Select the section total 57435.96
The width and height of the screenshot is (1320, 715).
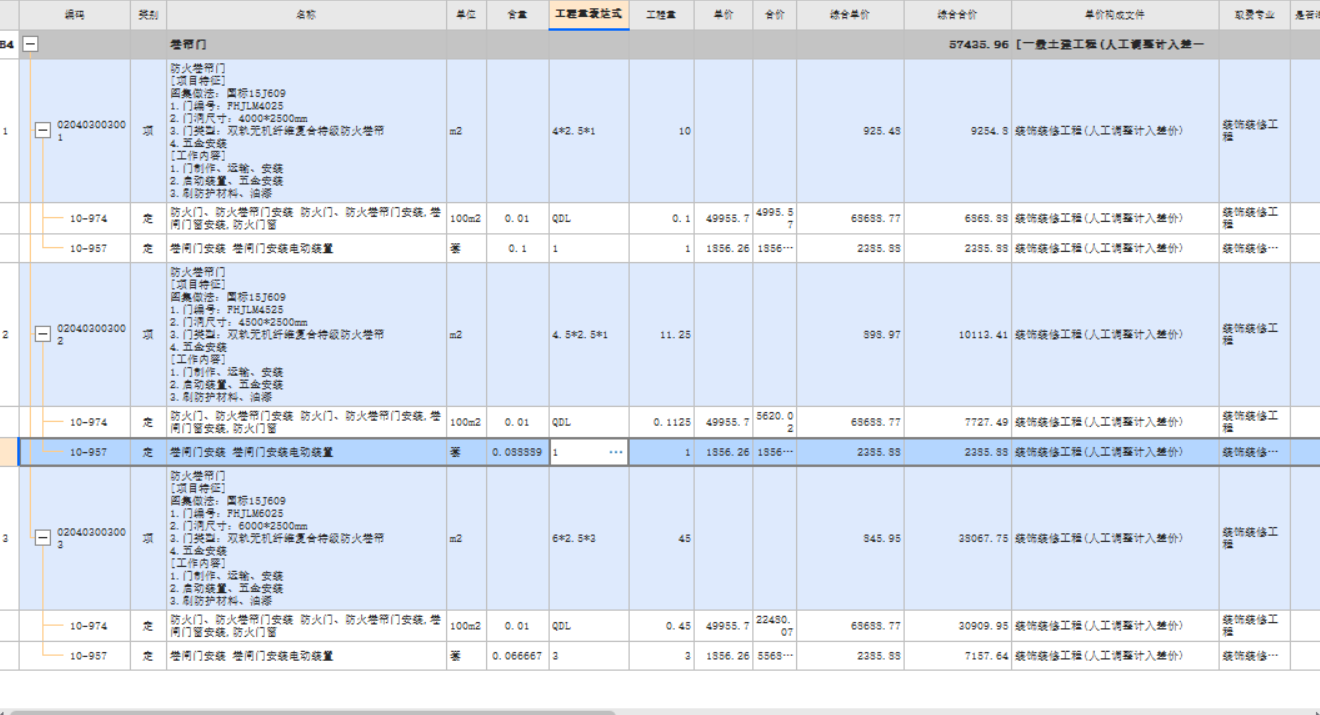[958, 45]
